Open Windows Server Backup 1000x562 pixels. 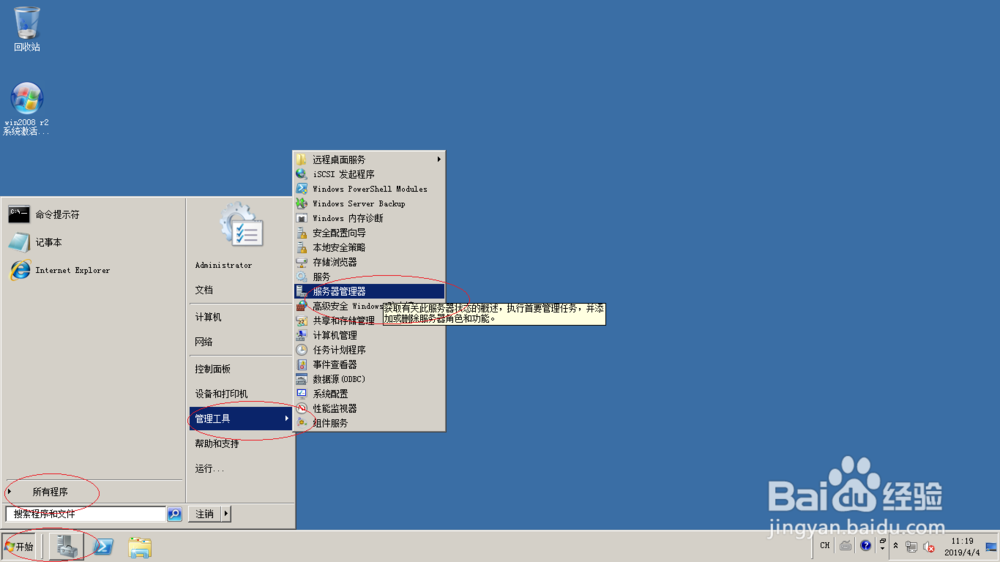tap(369, 203)
